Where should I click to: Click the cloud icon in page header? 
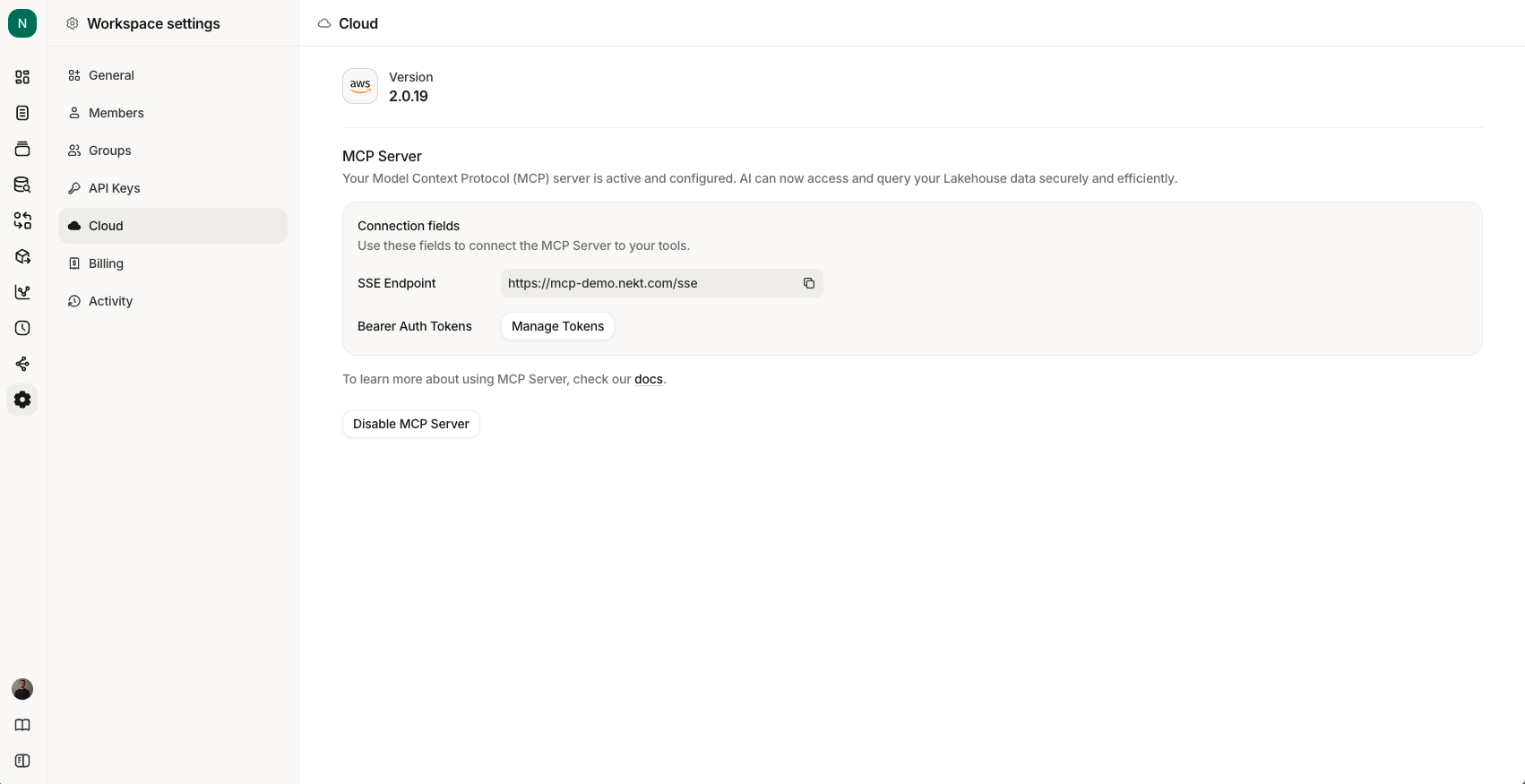click(x=324, y=23)
